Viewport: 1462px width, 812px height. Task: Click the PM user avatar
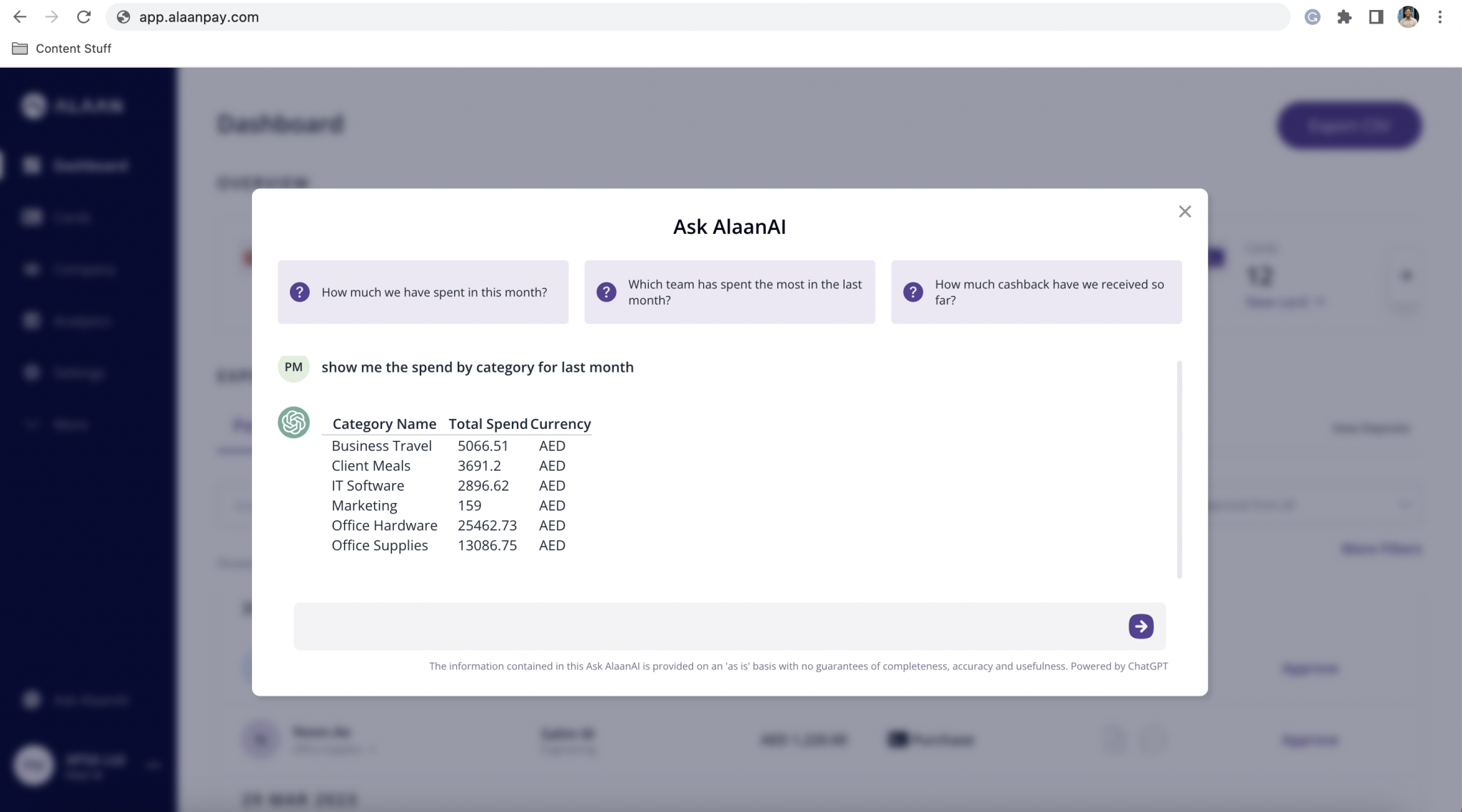[x=293, y=367]
